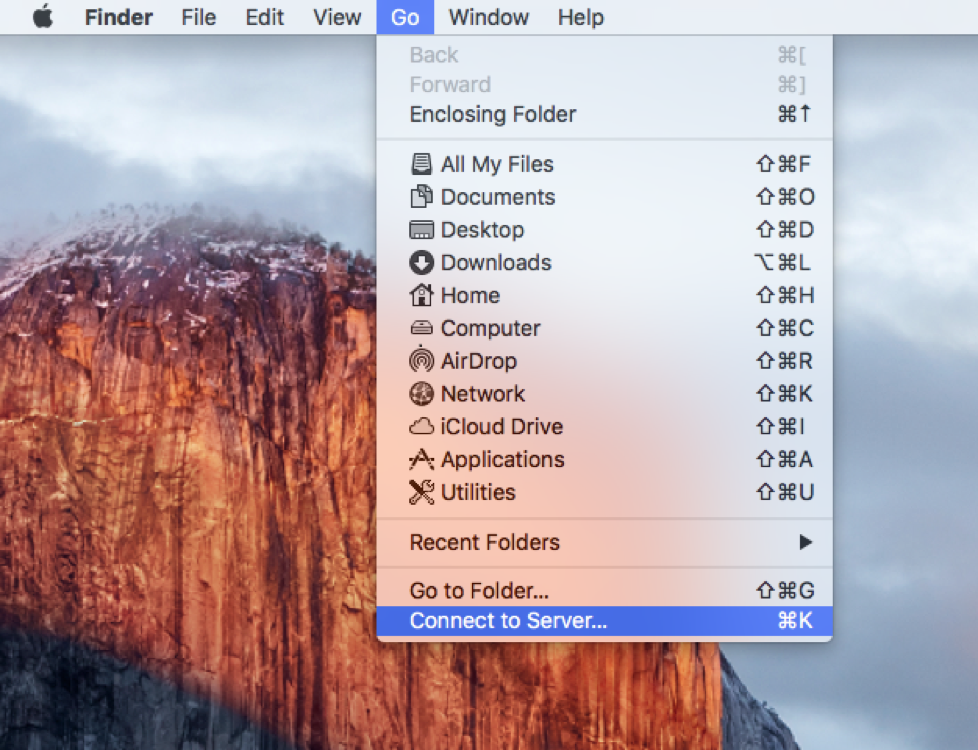Click the Downloads arrow icon
Screen dimensions: 978x750
pos(422,263)
